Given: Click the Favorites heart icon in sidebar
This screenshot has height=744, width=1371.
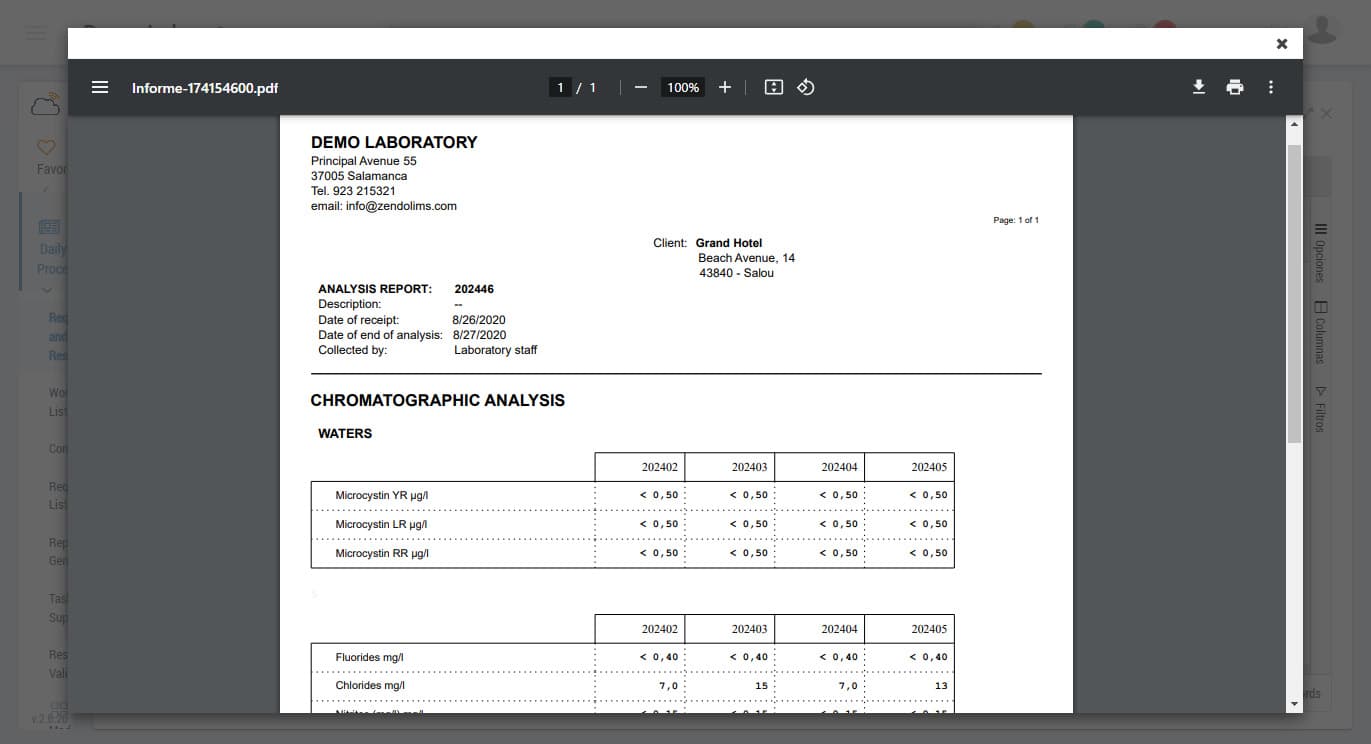Looking at the screenshot, I should [x=46, y=148].
